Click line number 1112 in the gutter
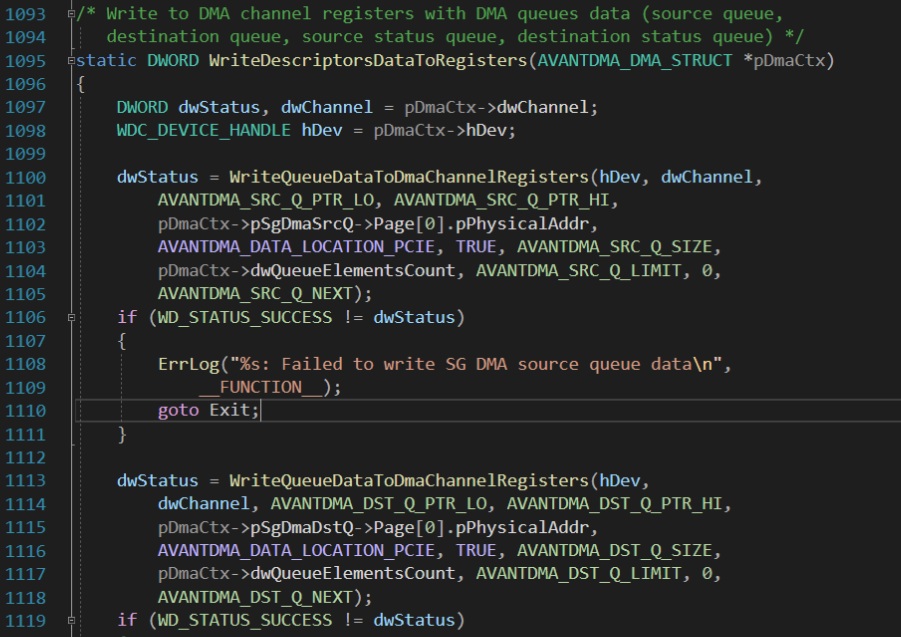901x637 pixels. pos(25,457)
